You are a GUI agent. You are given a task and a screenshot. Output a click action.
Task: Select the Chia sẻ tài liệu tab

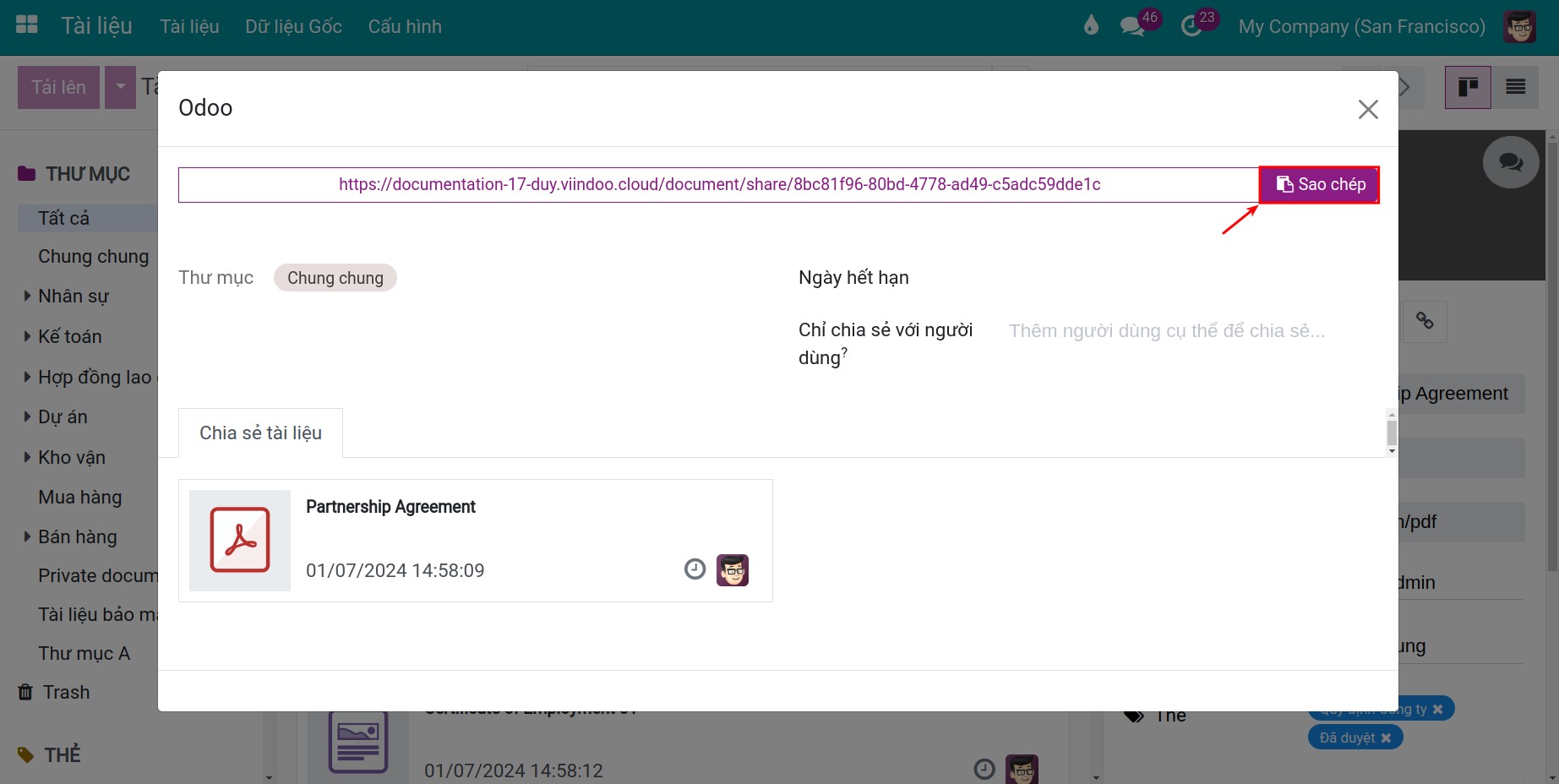(x=260, y=433)
